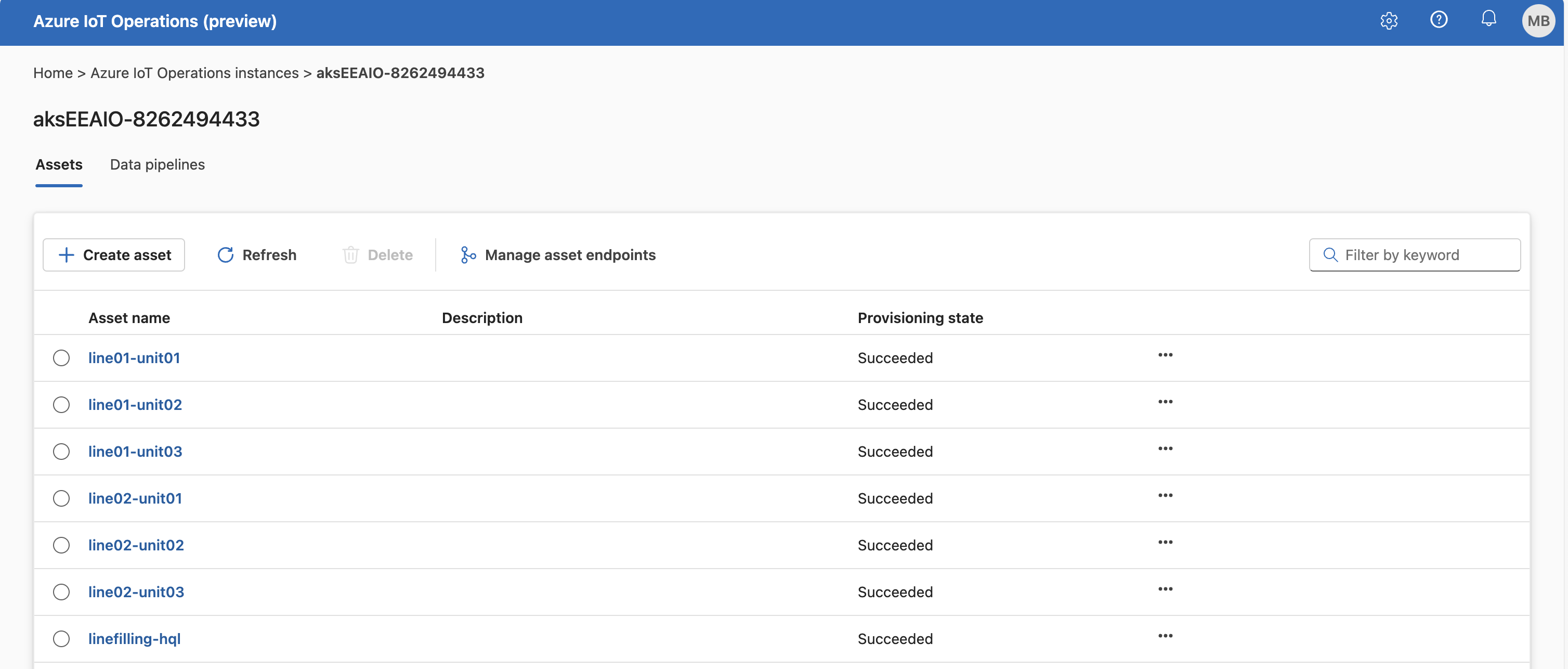
Task: Select the Assets tab
Action: (x=59, y=164)
